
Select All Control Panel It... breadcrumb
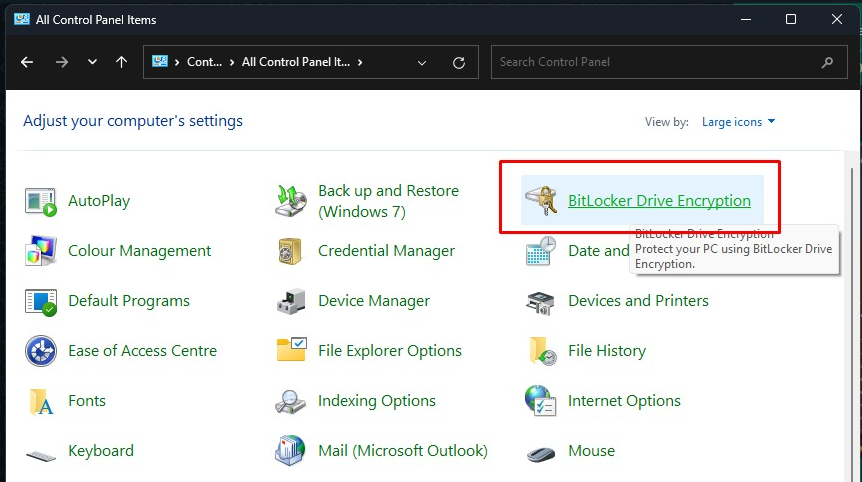(296, 62)
